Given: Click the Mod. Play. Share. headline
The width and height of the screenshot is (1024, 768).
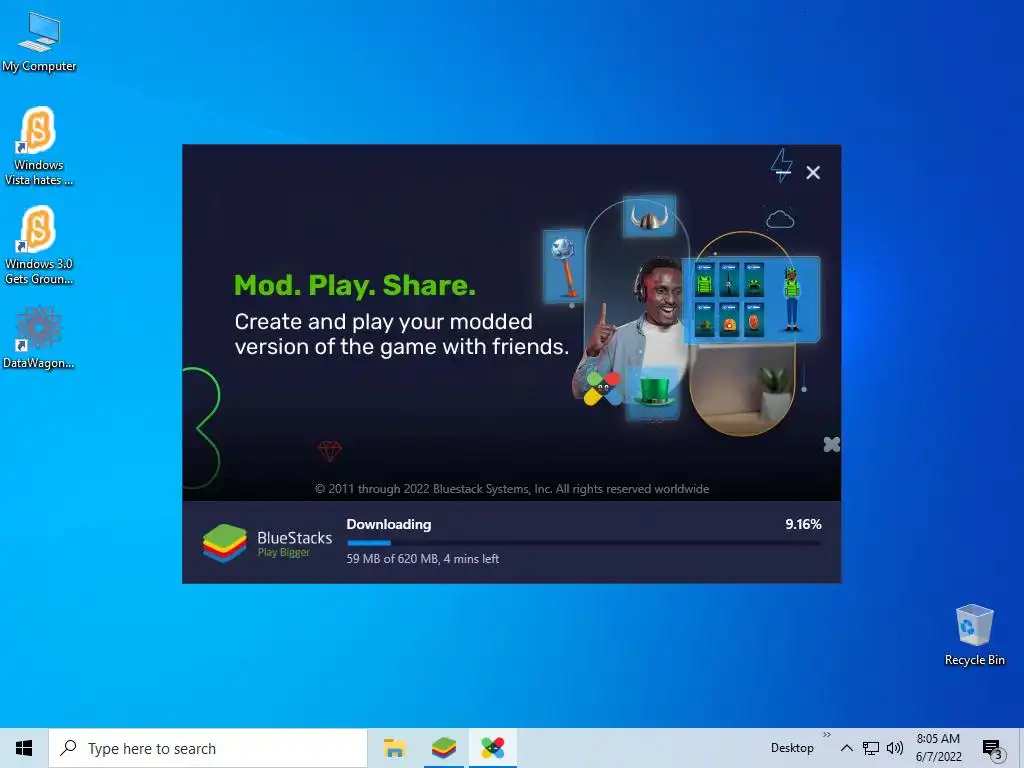Looking at the screenshot, I should point(355,285).
